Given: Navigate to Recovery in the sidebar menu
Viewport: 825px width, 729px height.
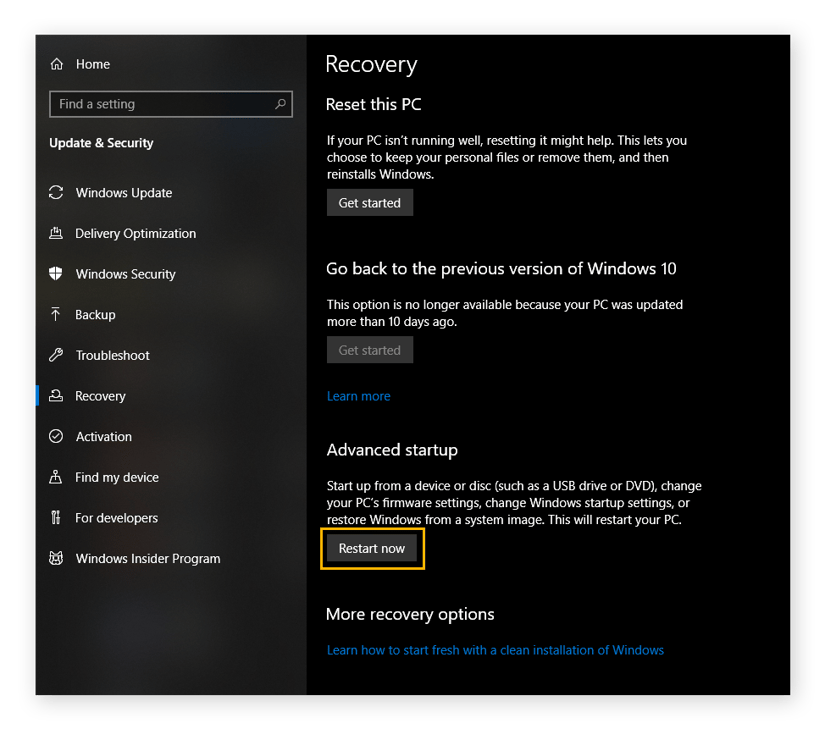Looking at the screenshot, I should 101,396.
